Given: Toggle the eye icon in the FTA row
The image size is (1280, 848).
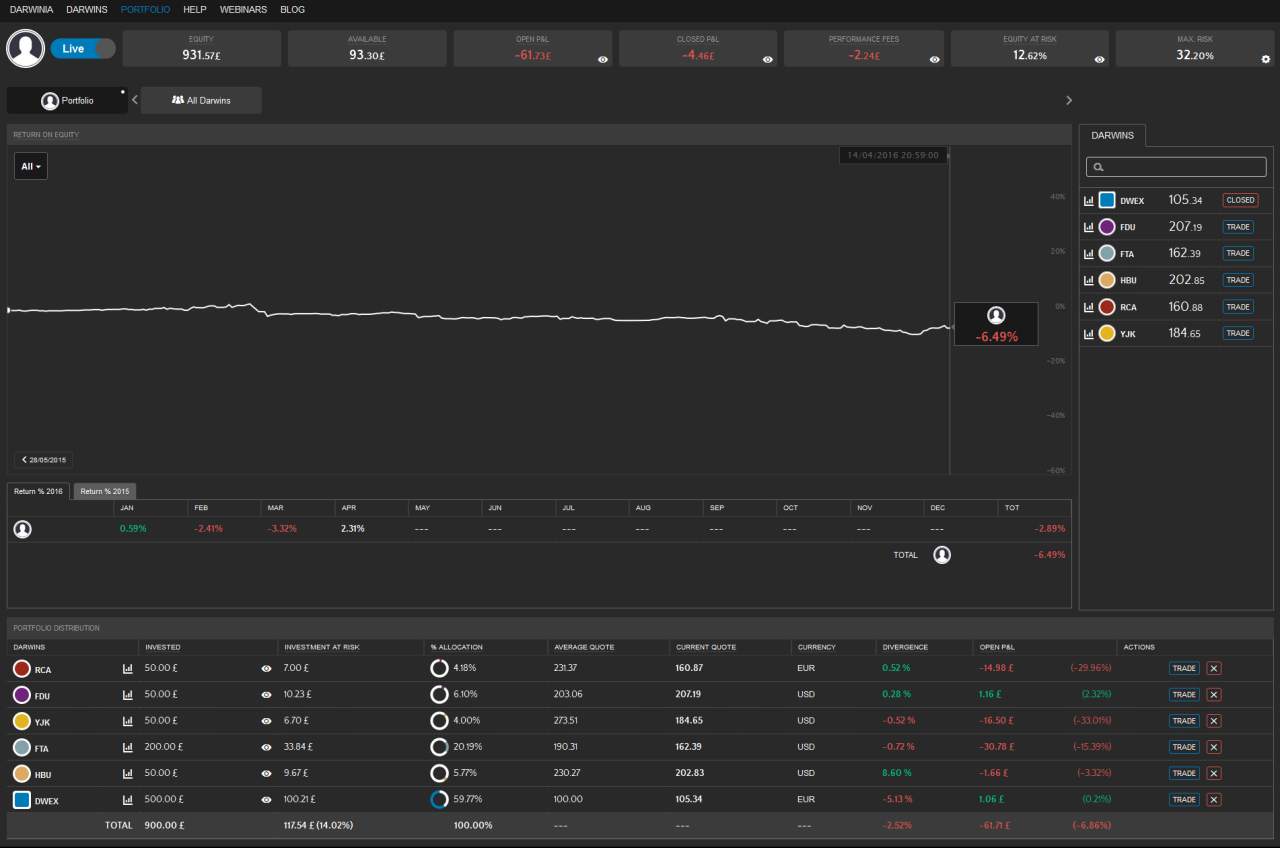Looking at the screenshot, I should tap(266, 746).
